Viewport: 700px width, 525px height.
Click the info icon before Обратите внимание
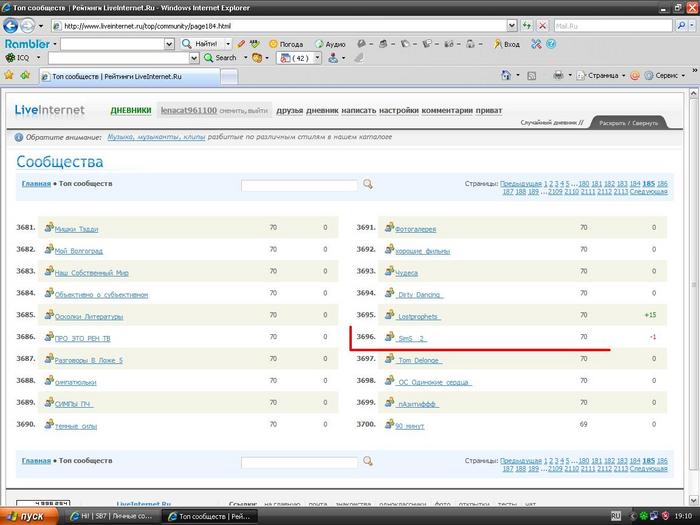tap(18, 138)
